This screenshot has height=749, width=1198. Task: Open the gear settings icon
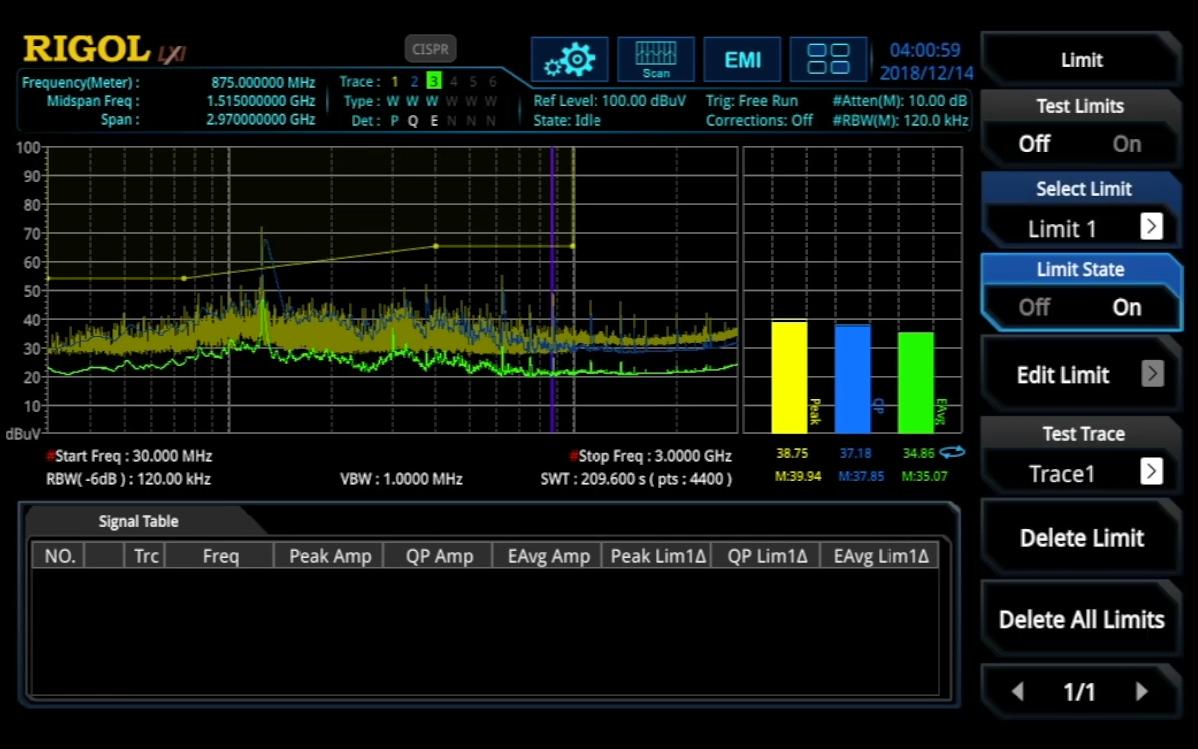pos(569,59)
